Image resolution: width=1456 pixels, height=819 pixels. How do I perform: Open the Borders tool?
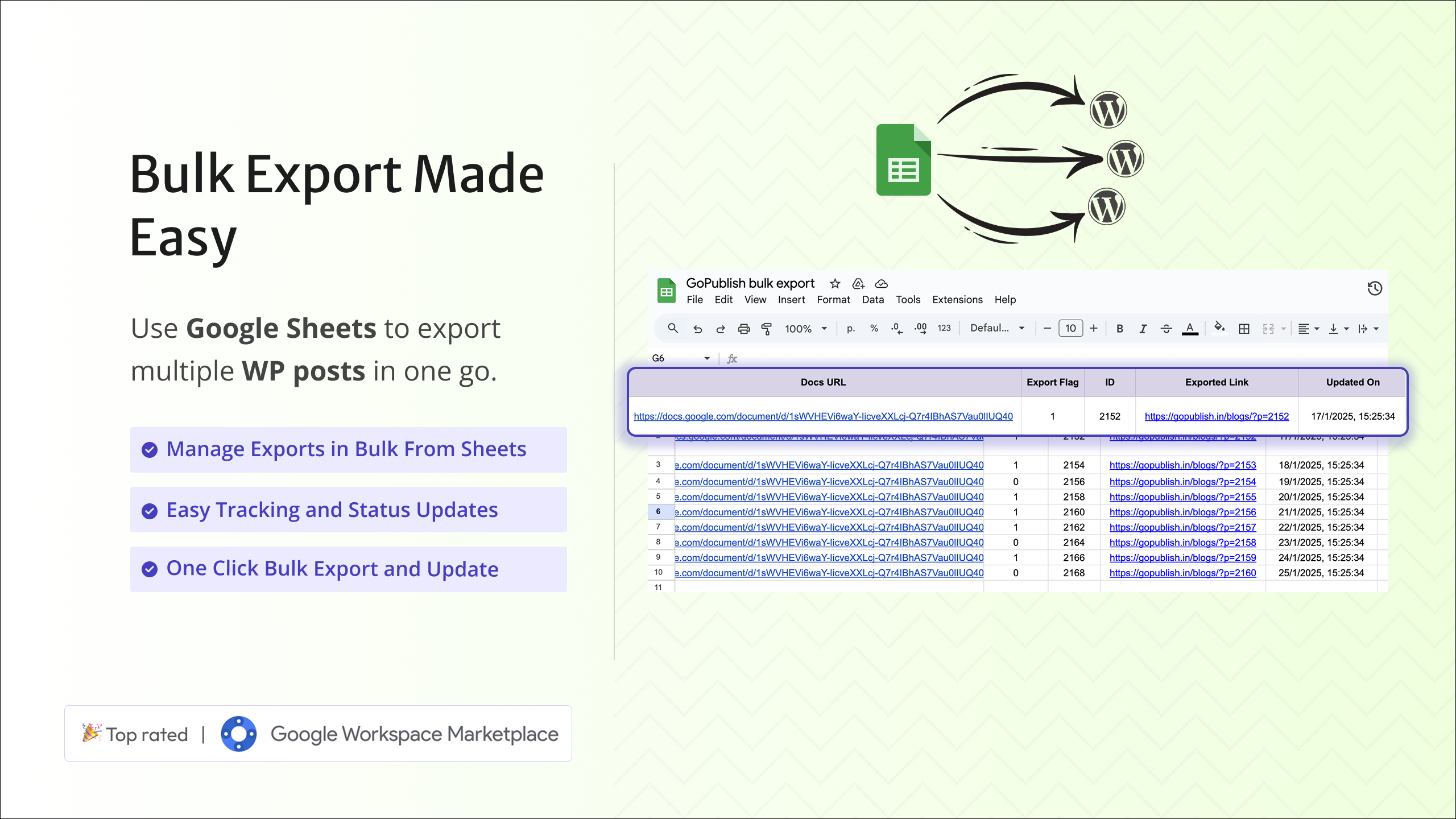[1244, 328]
